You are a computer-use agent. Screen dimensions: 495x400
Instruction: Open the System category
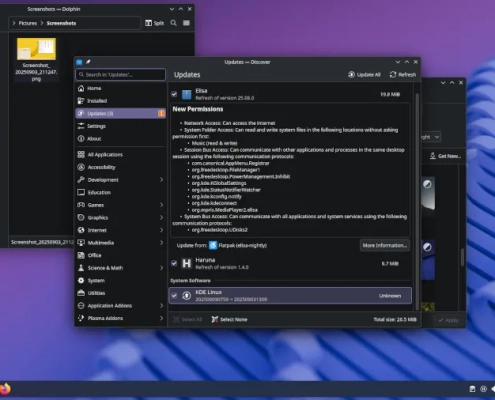click(x=120, y=280)
